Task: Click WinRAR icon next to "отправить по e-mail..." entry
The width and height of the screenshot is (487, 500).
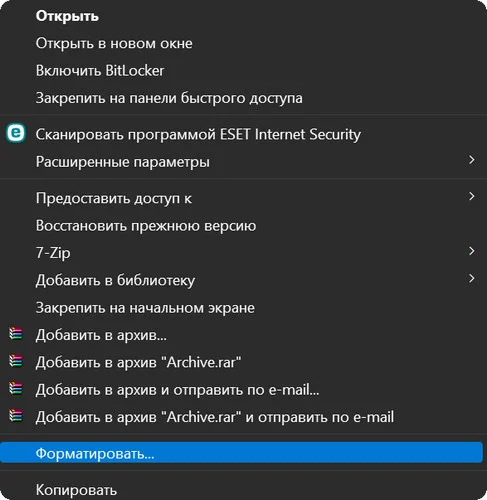Action: point(16,388)
